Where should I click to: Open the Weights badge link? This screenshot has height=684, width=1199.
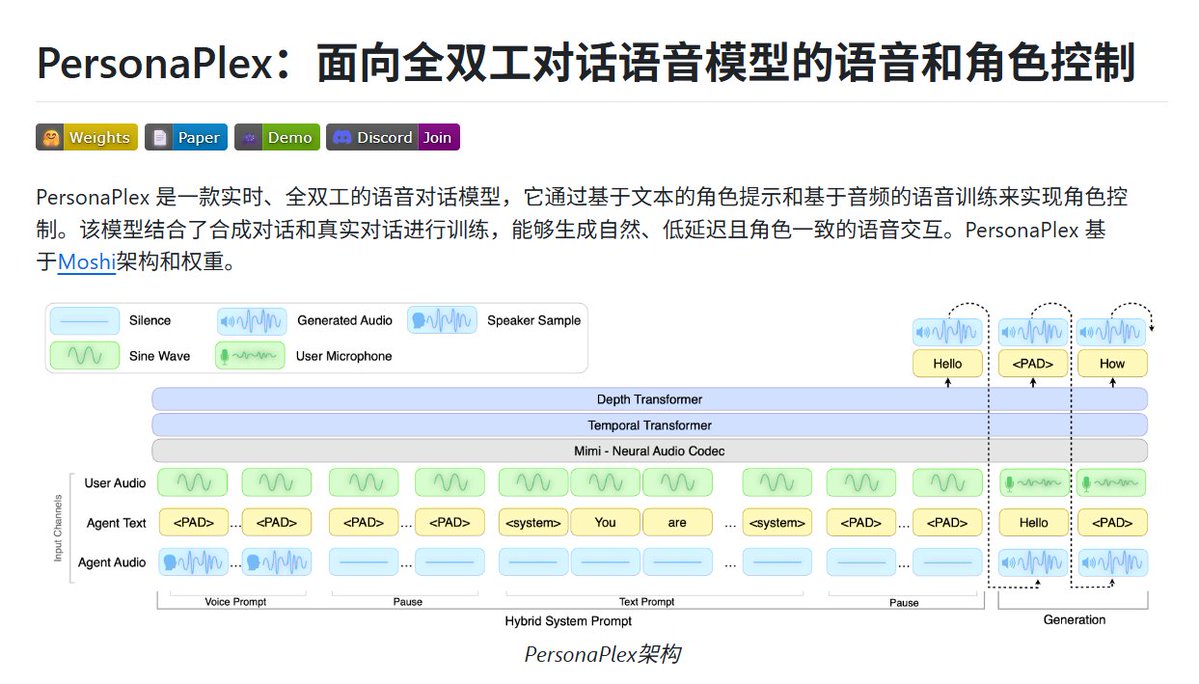[x=86, y=138]
